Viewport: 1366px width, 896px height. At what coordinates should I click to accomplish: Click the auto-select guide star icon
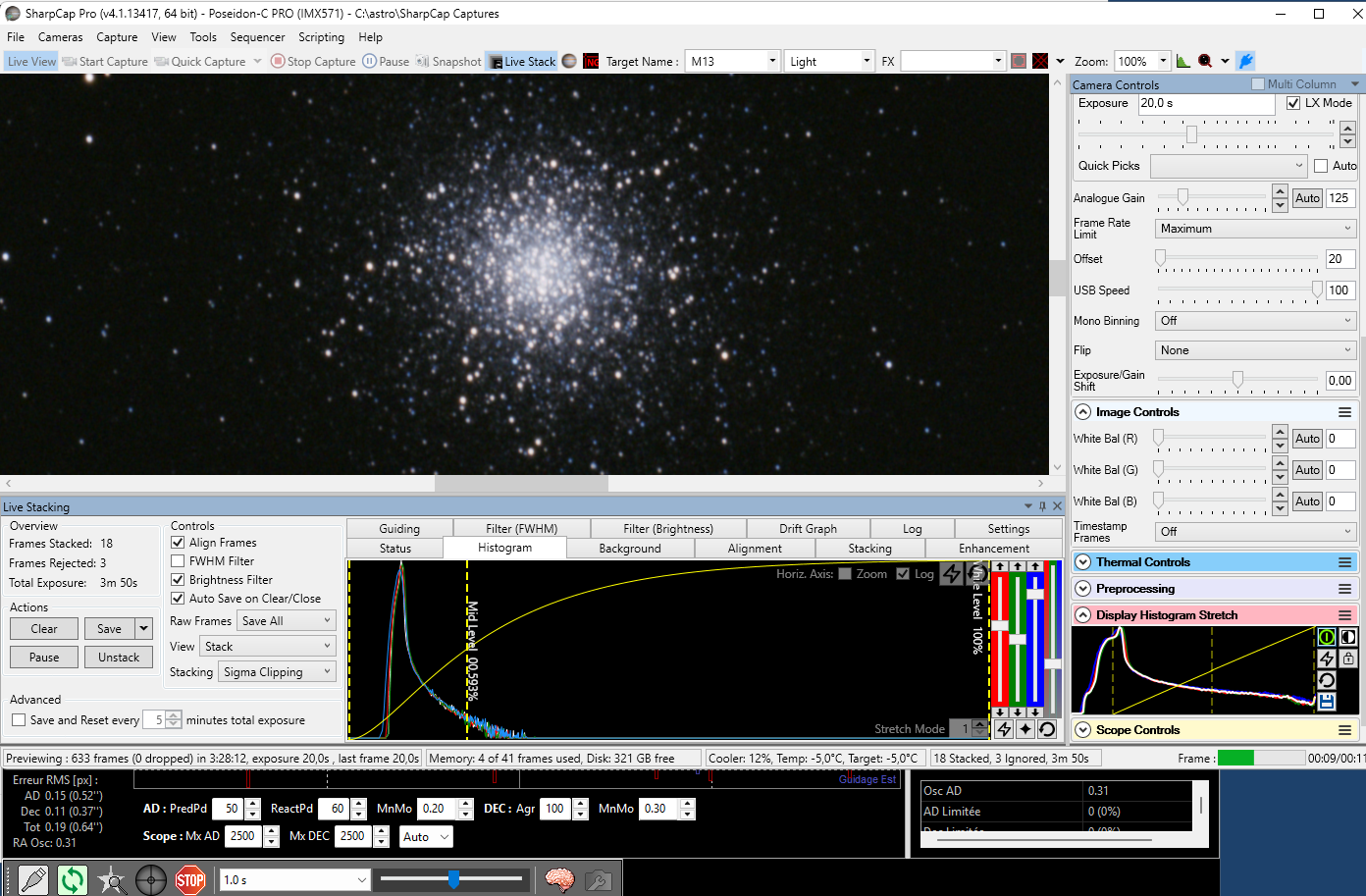tap(111, 879)
